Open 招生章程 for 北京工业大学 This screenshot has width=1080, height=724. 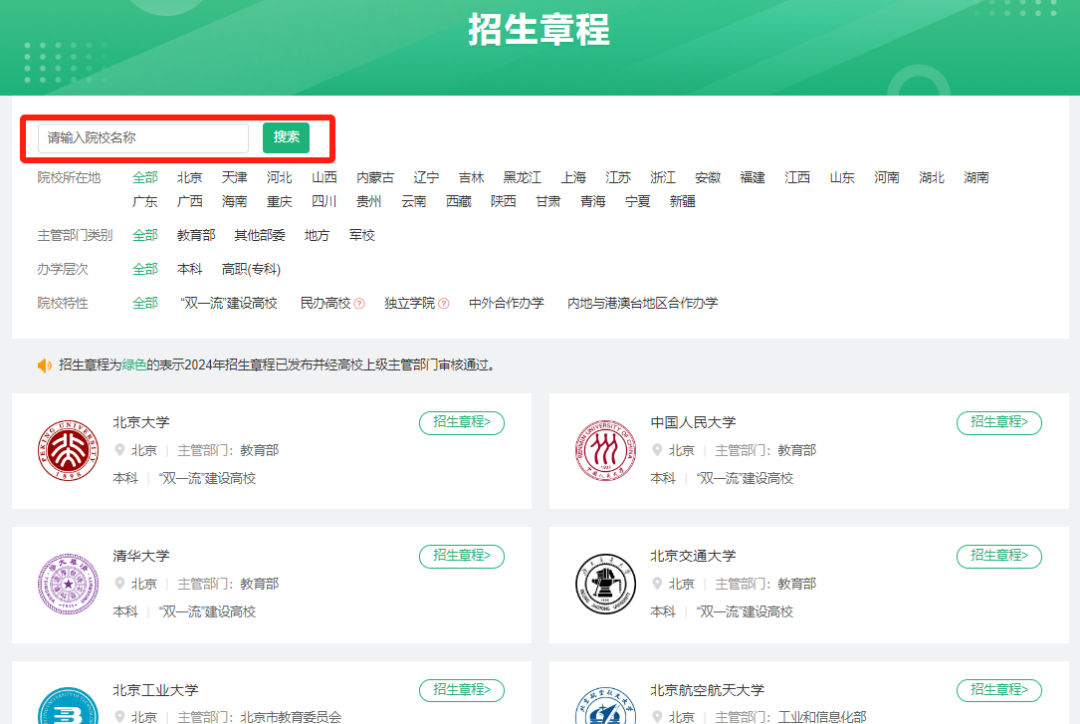(x=461, y=690)
